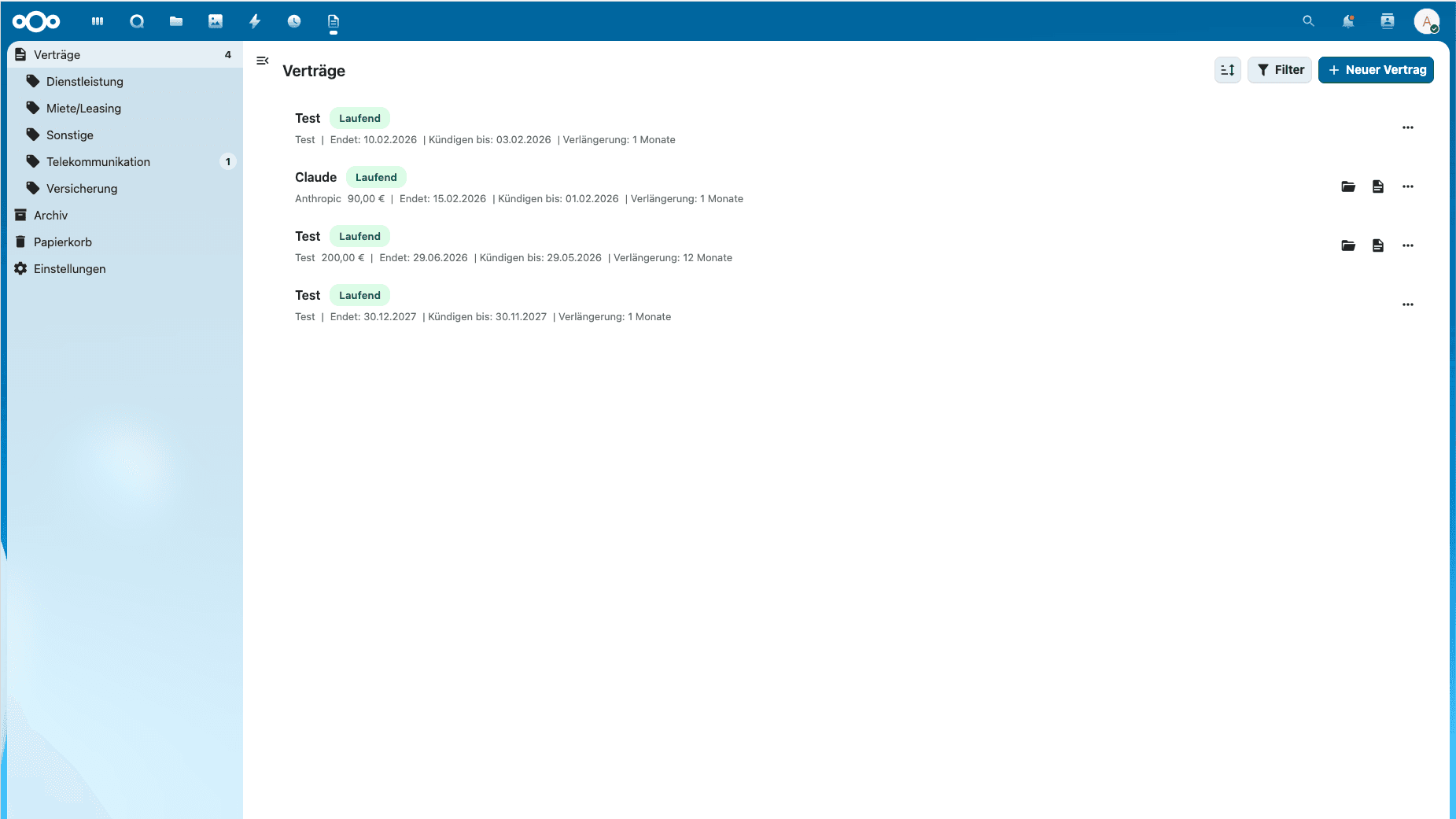
Task: Open the folder icon on the Claude contract
Action: [1348, 186]
